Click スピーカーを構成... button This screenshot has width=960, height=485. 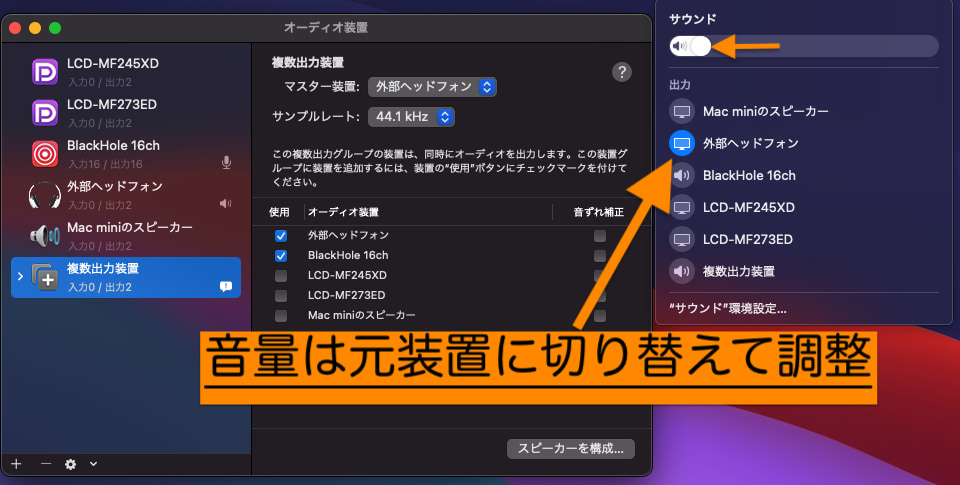(x=571, y=448)
